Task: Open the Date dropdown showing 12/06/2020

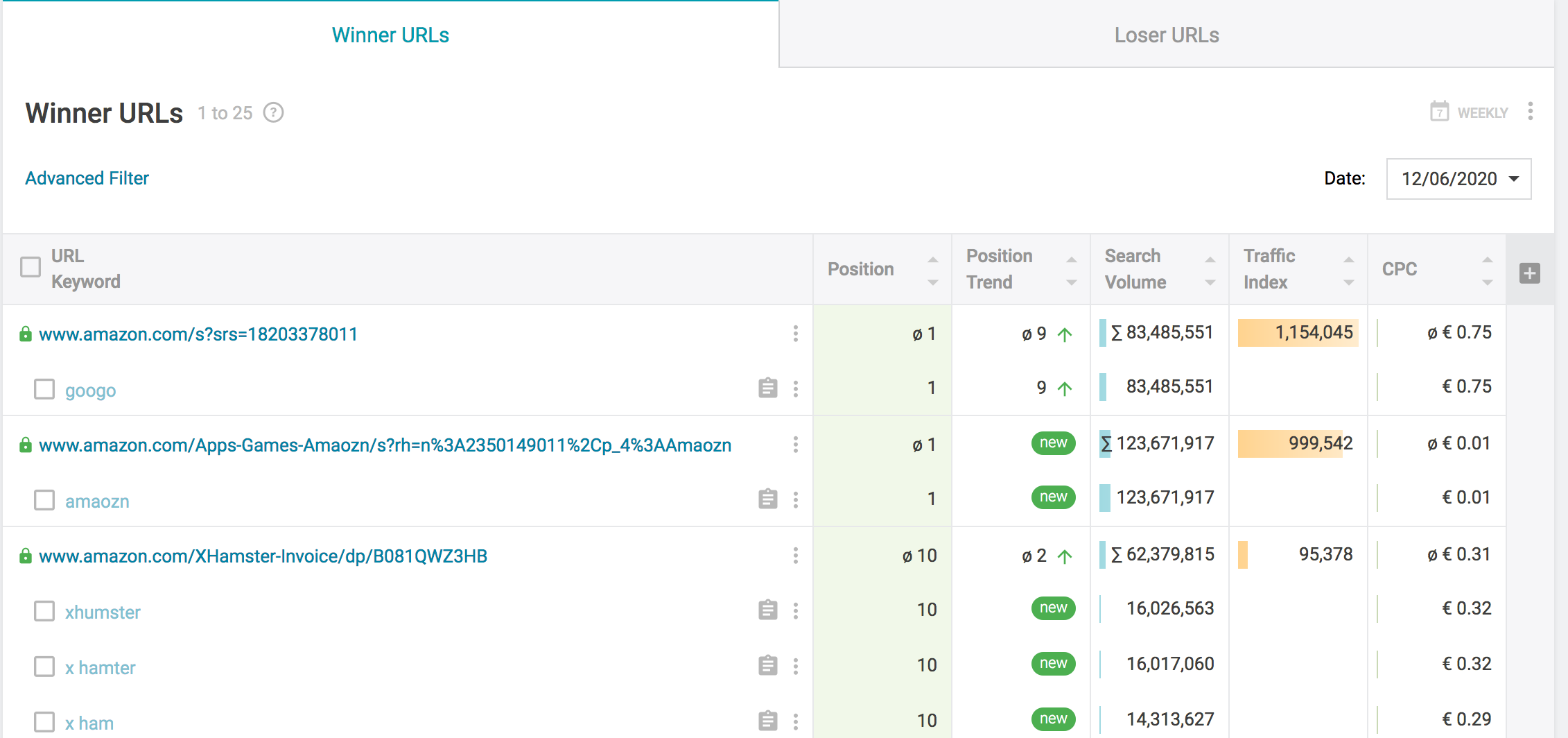Action: tap(1458, 179)
